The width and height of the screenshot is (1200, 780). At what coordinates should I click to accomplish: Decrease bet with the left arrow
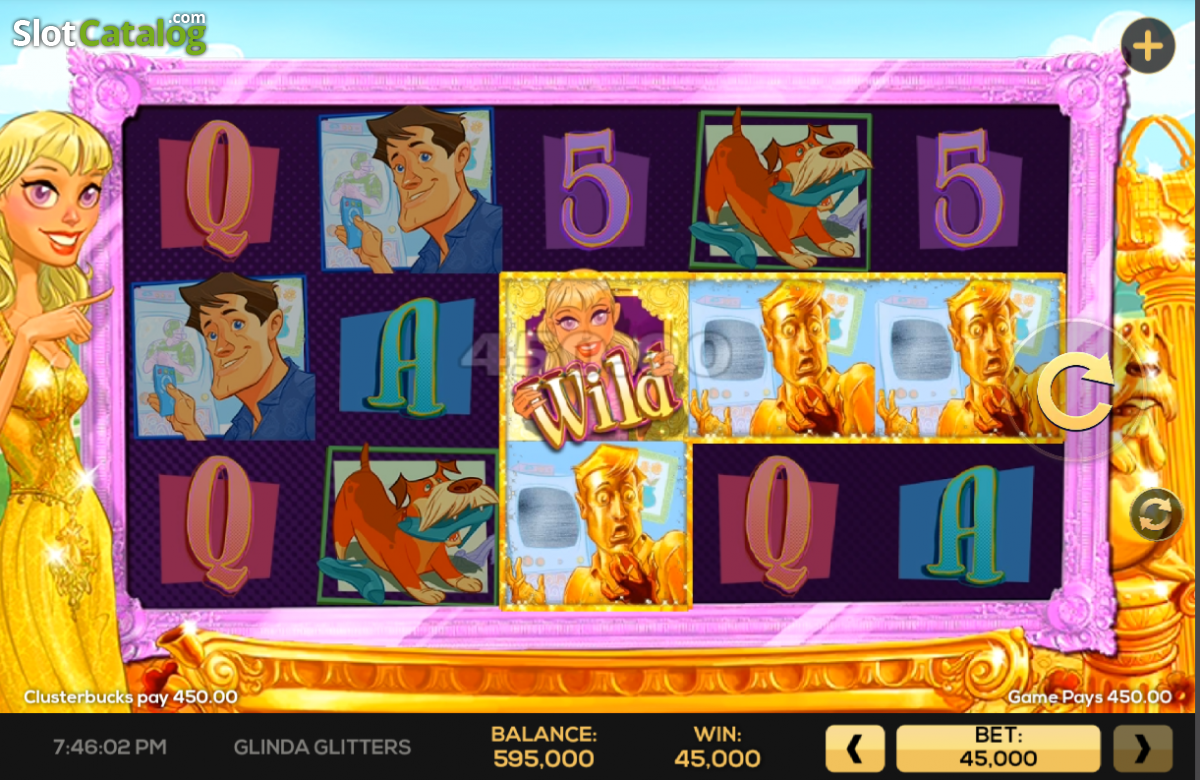[x=855, y=748]
